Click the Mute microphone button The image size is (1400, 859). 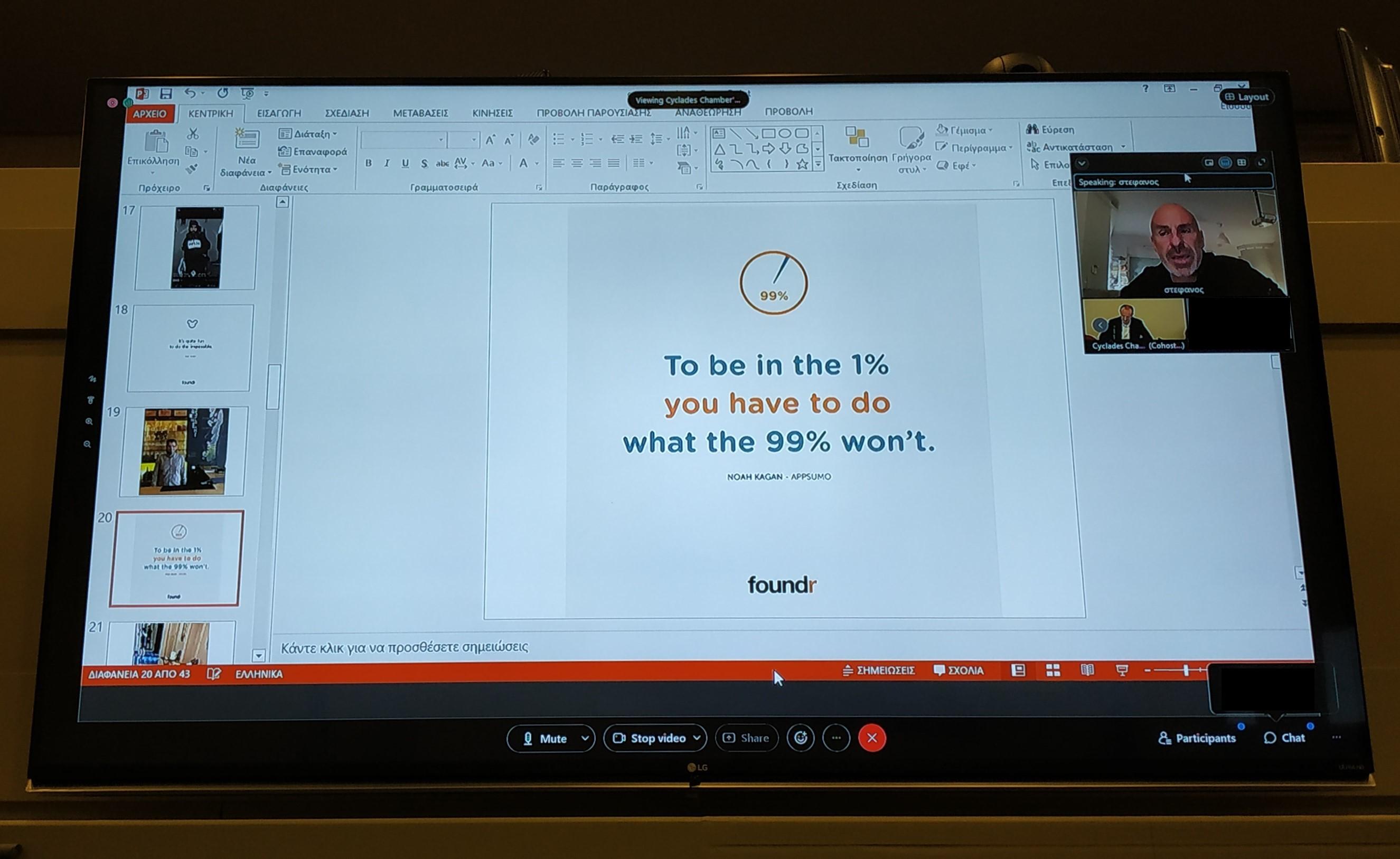click(x=544, y=739)
